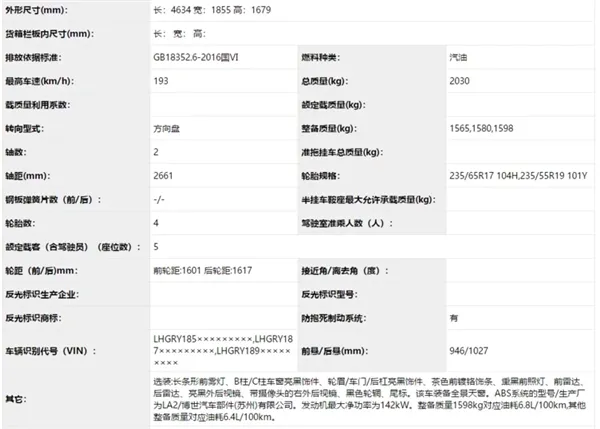Select the tire specification 235/65R17 104H text
Image resolution: width=600 pixels, height=429 pixels.
[484, 176]
